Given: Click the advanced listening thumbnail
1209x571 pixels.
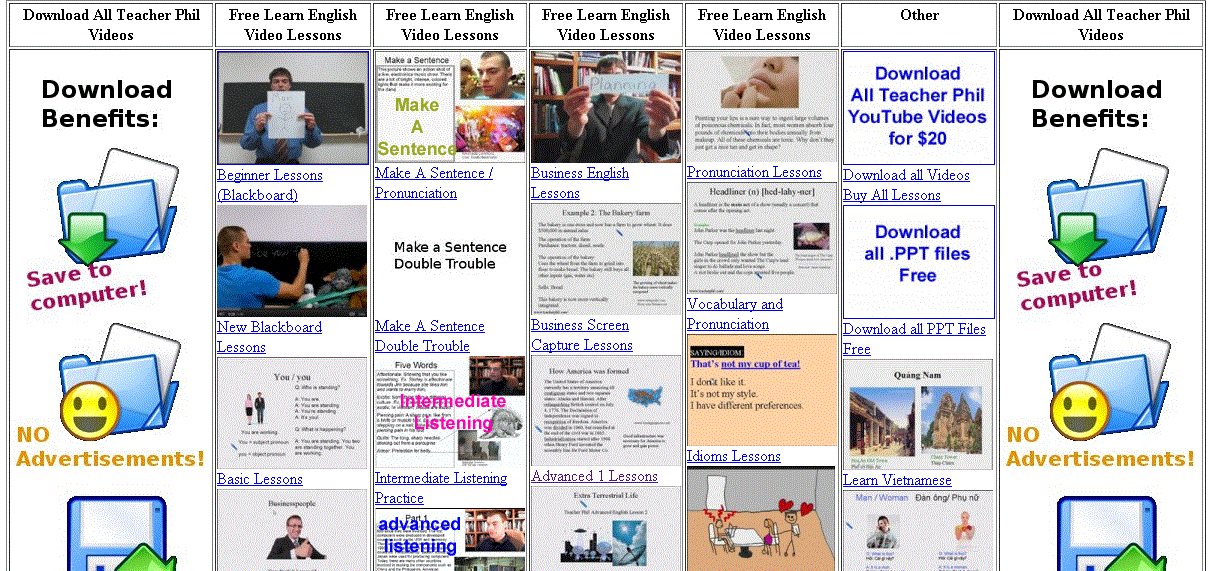Looking at the screenshot, I should [450, 540].
